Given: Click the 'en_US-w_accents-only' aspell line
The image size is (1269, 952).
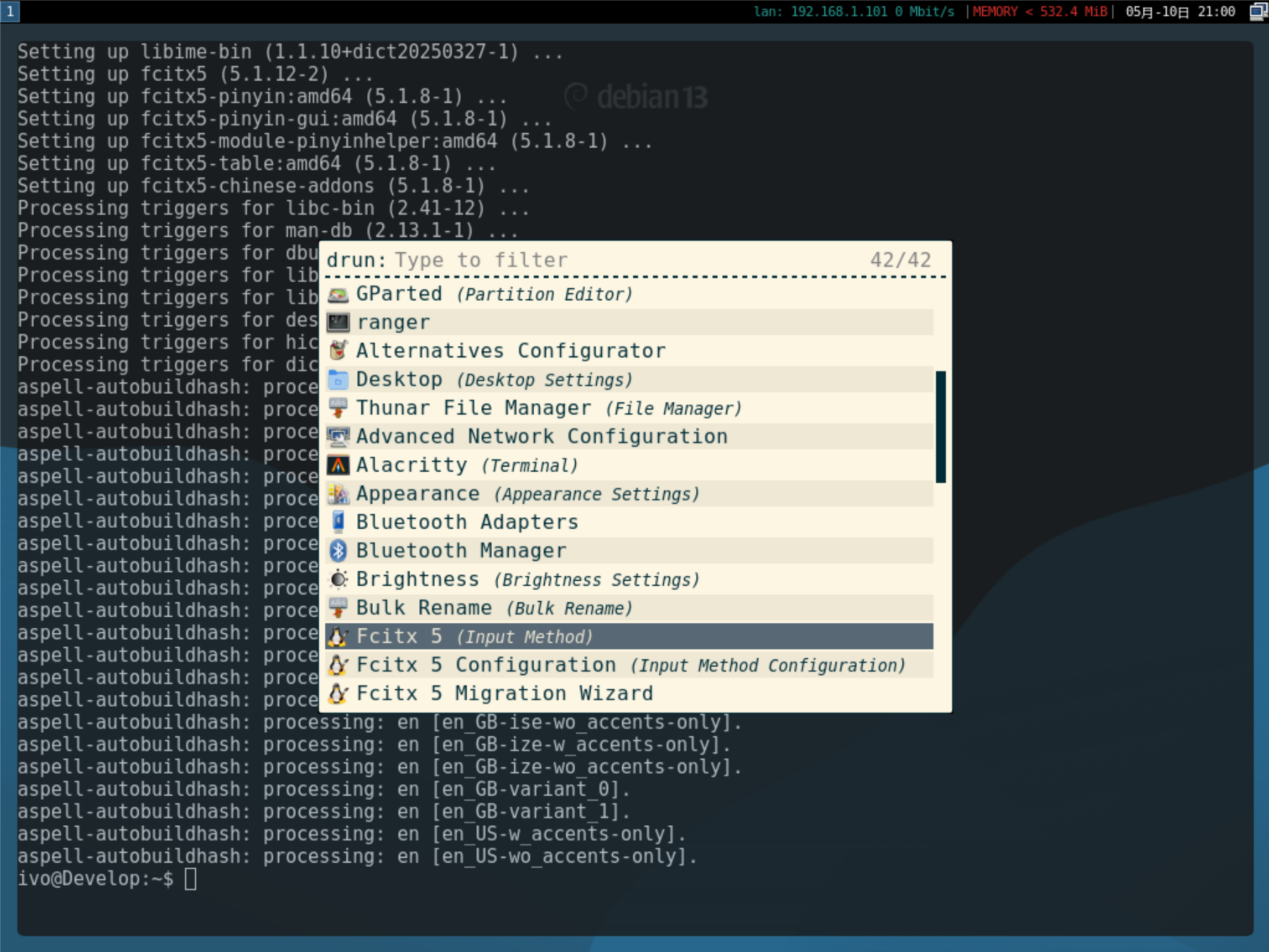Looking at the screenshot, I should [352, 834].
